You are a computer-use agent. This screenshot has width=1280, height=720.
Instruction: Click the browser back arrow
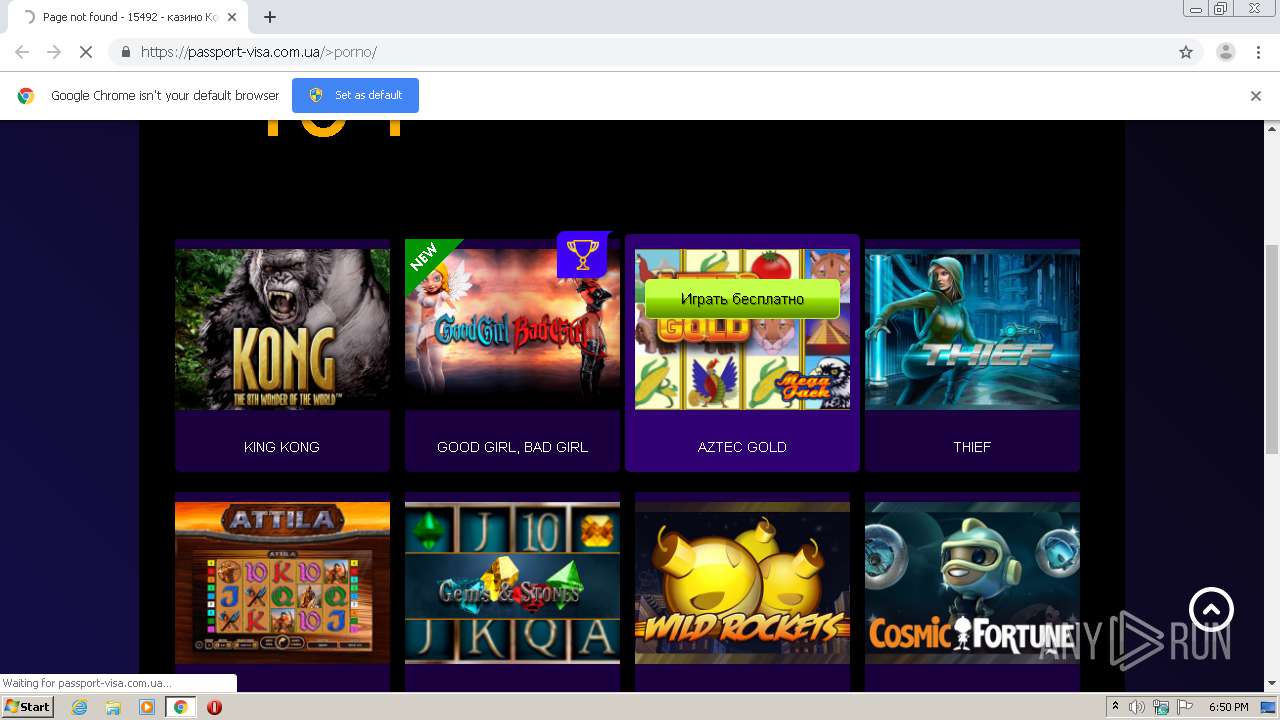[x=22, y=52]
